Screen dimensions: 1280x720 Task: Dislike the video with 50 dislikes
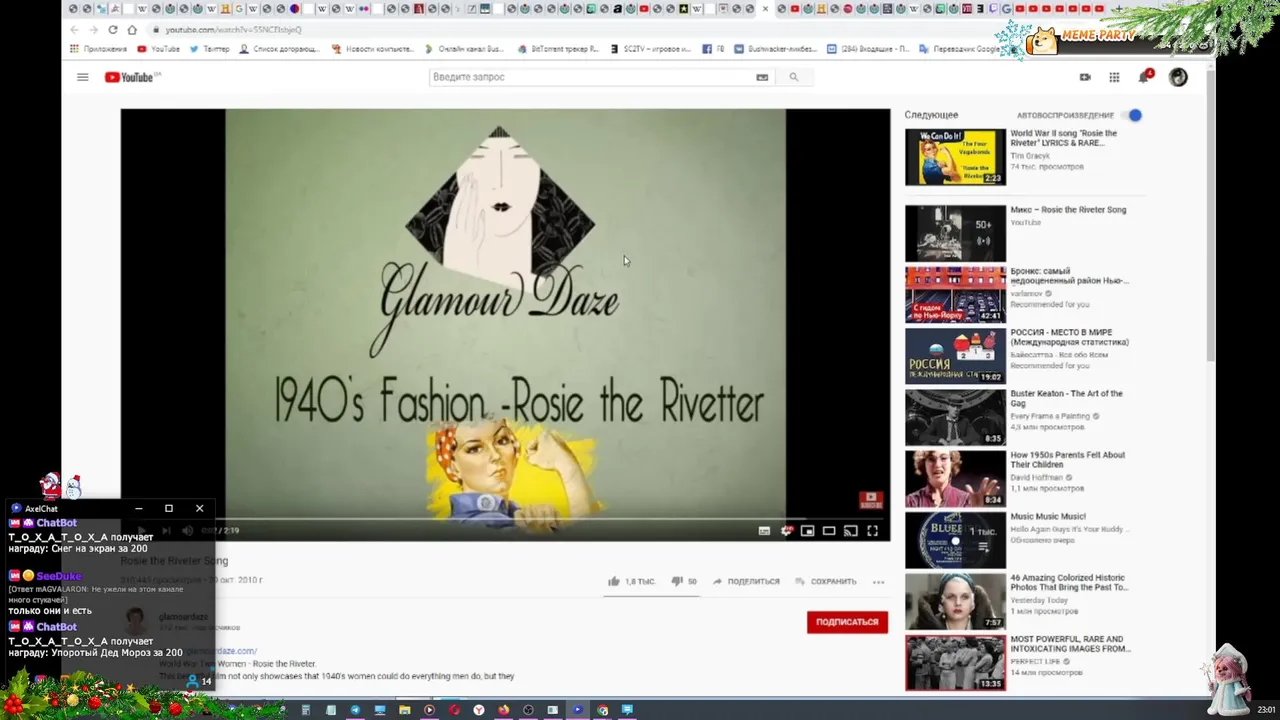click(684, 581)
